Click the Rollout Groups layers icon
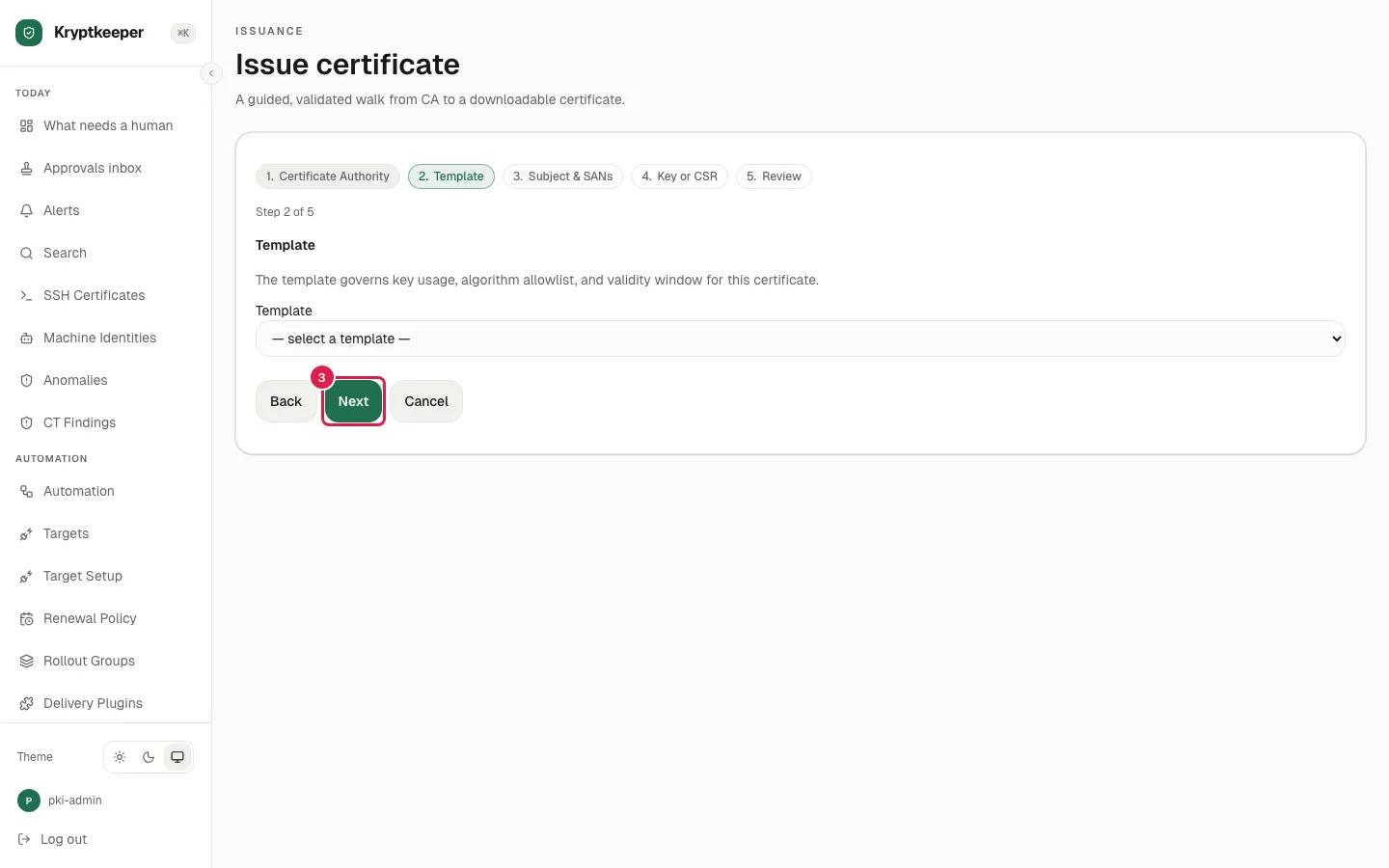This screenshot has height=868, width=1389. pyautogui.click(x=27, y=661)
